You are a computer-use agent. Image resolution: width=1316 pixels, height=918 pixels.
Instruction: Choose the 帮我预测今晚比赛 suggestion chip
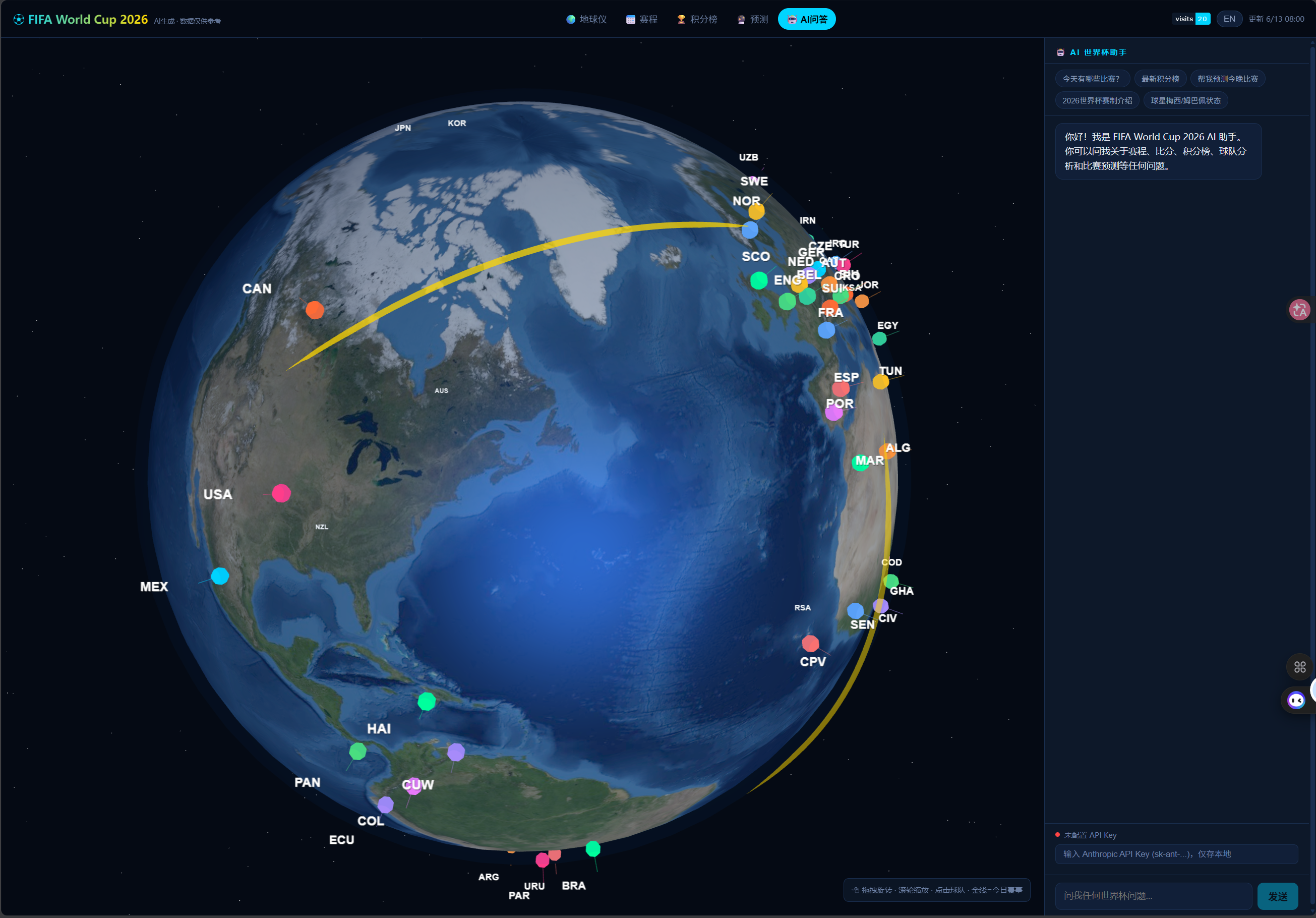[x=1228, y=79]
